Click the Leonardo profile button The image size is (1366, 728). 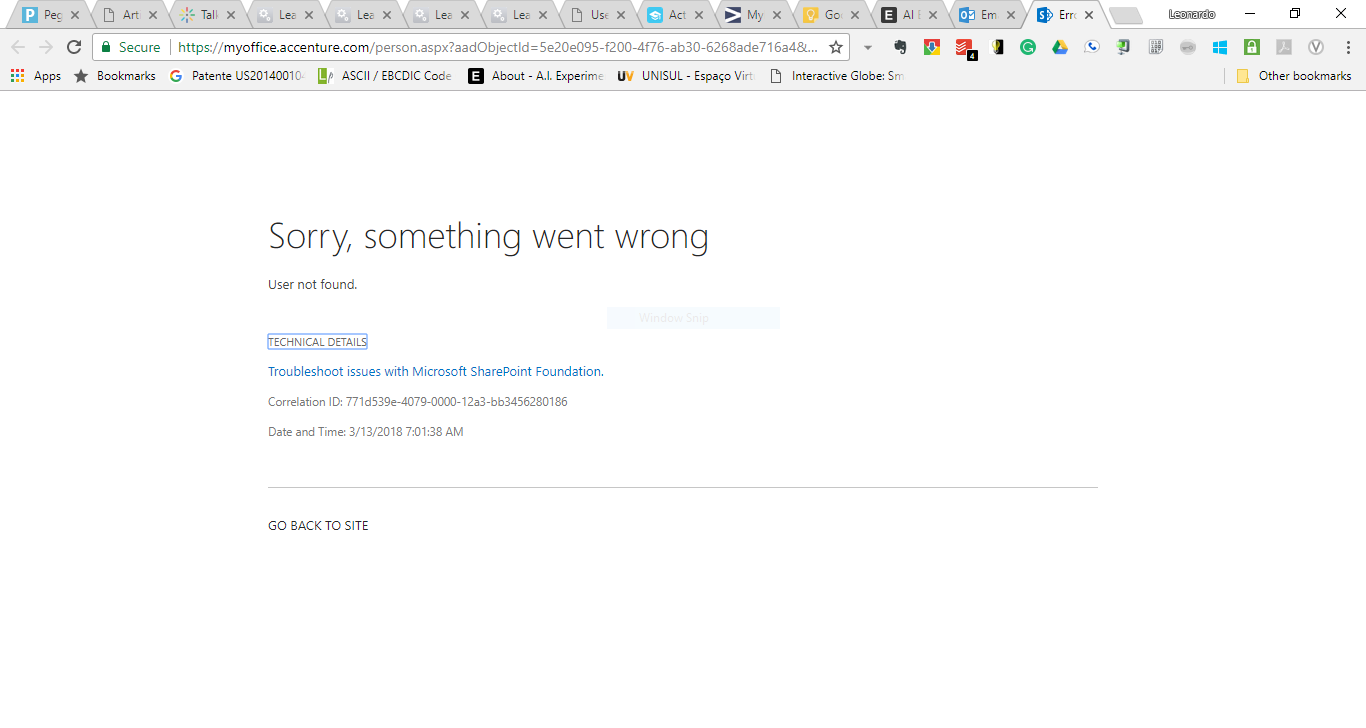pyautogui.click(x=1192, y=14)
